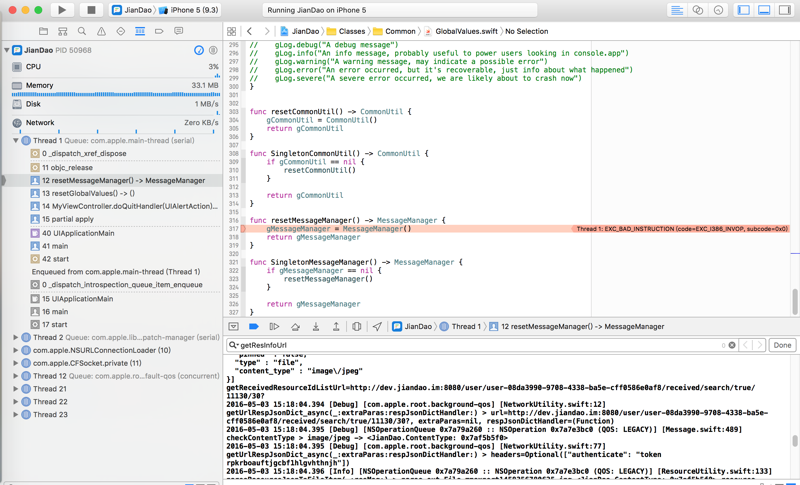800x485 pixels.
Task: Click the Simulate Location arrow icon
Action: (377, 326)
